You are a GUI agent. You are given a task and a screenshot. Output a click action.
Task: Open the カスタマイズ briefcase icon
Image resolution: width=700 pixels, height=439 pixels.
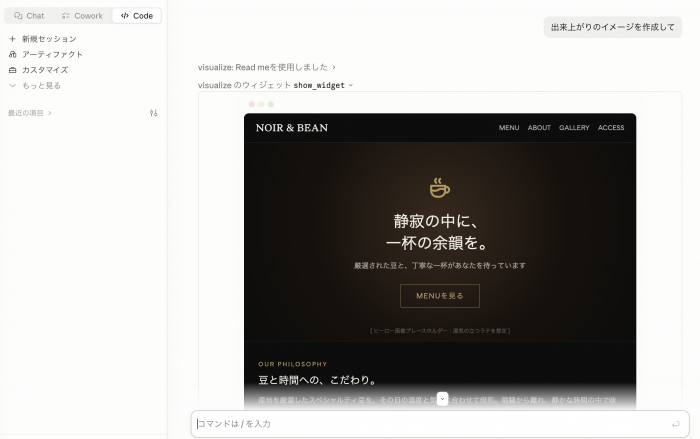click(12, 70)
